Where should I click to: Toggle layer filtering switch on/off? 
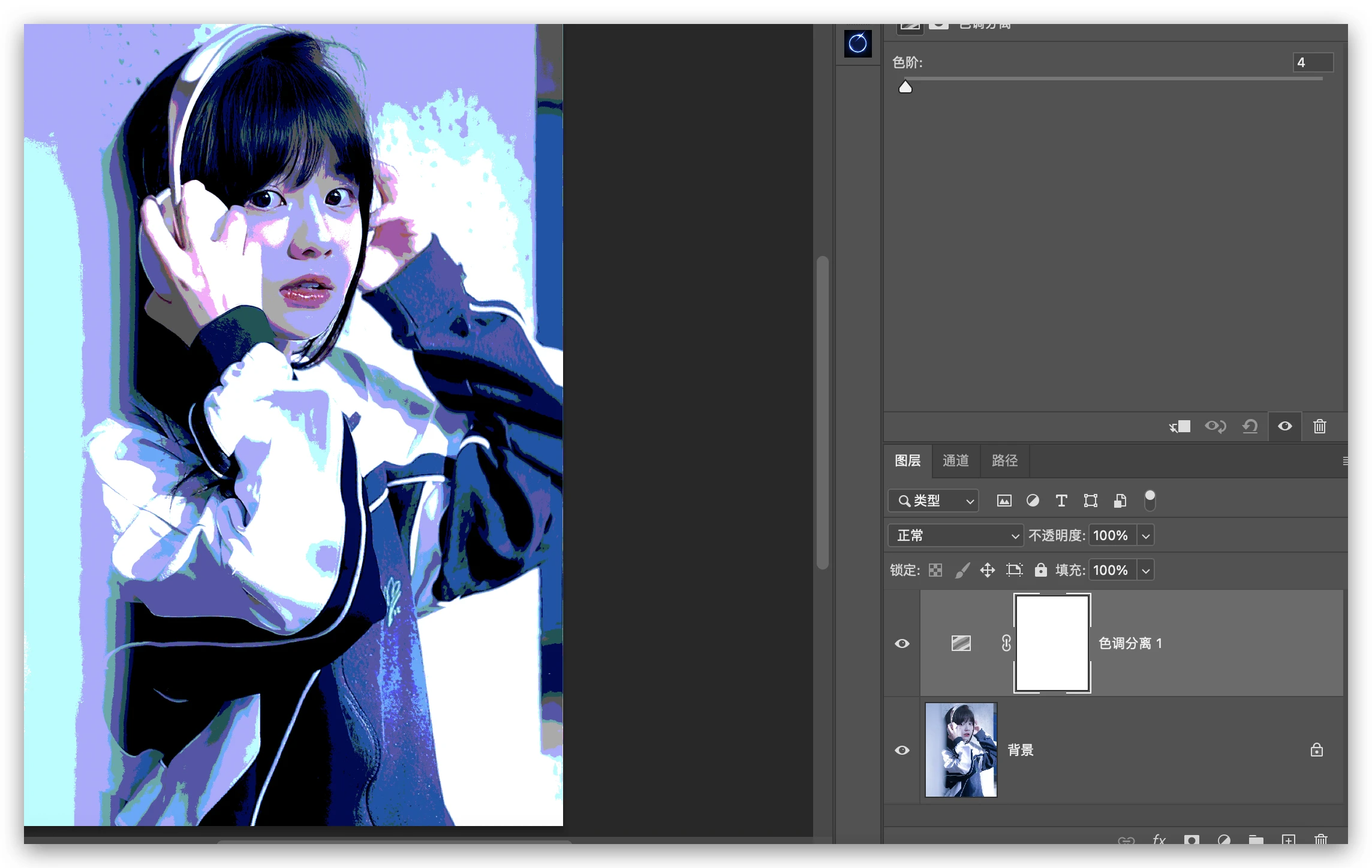coord(1150,500)
